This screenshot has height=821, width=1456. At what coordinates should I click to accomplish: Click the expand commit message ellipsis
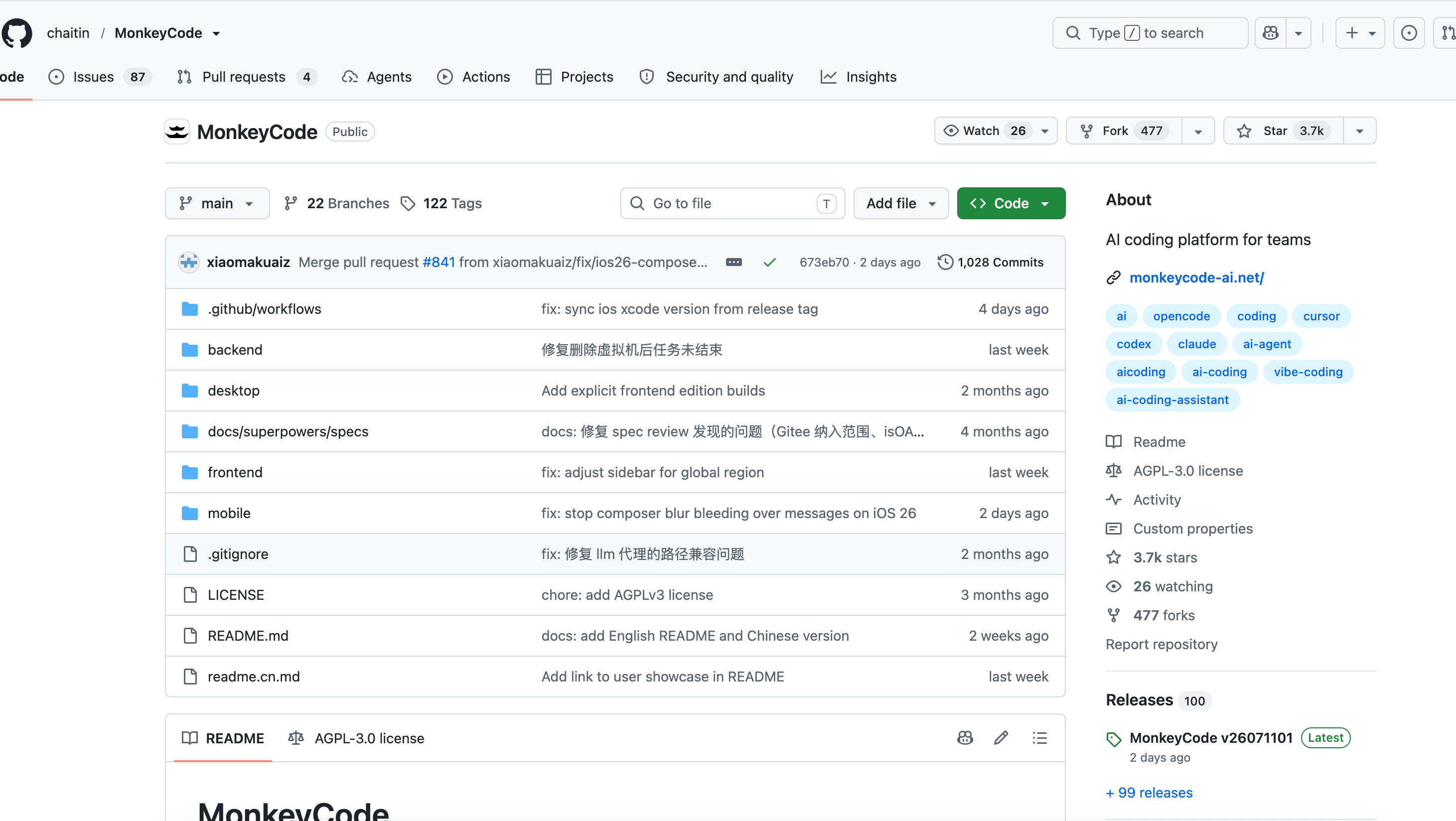[733, 262]
